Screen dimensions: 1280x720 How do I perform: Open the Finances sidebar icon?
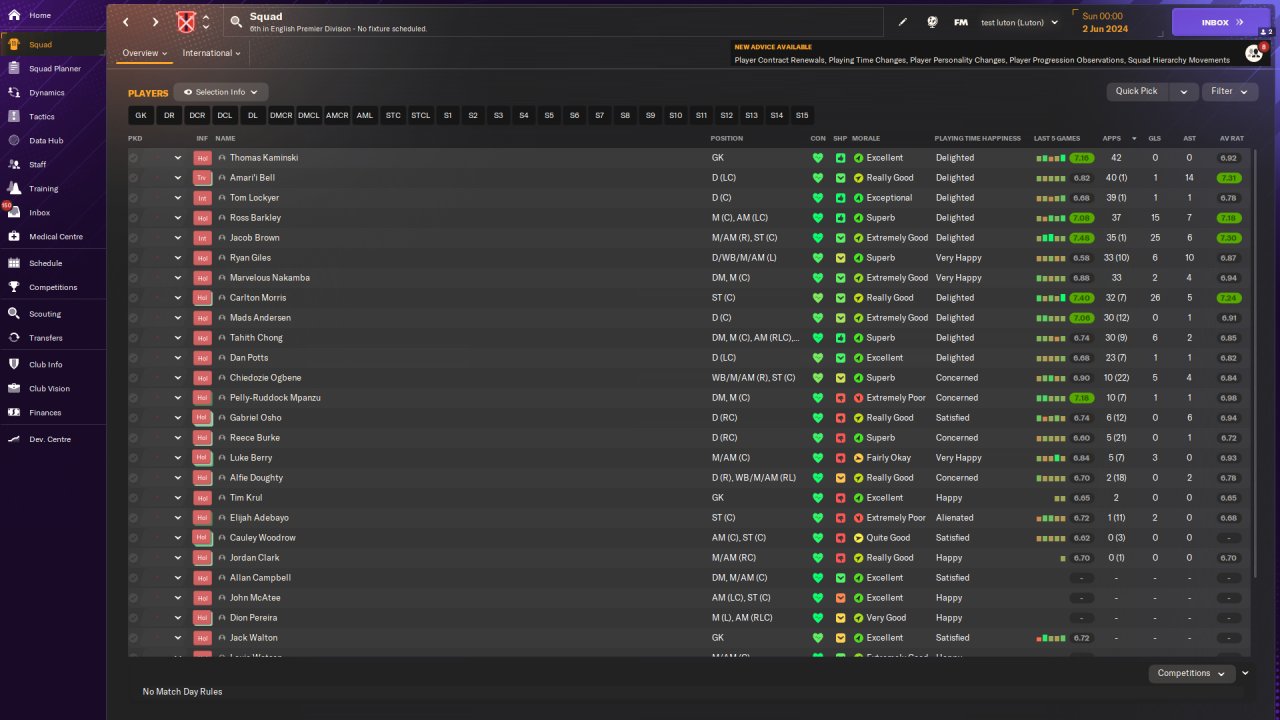tap(14, 413)
